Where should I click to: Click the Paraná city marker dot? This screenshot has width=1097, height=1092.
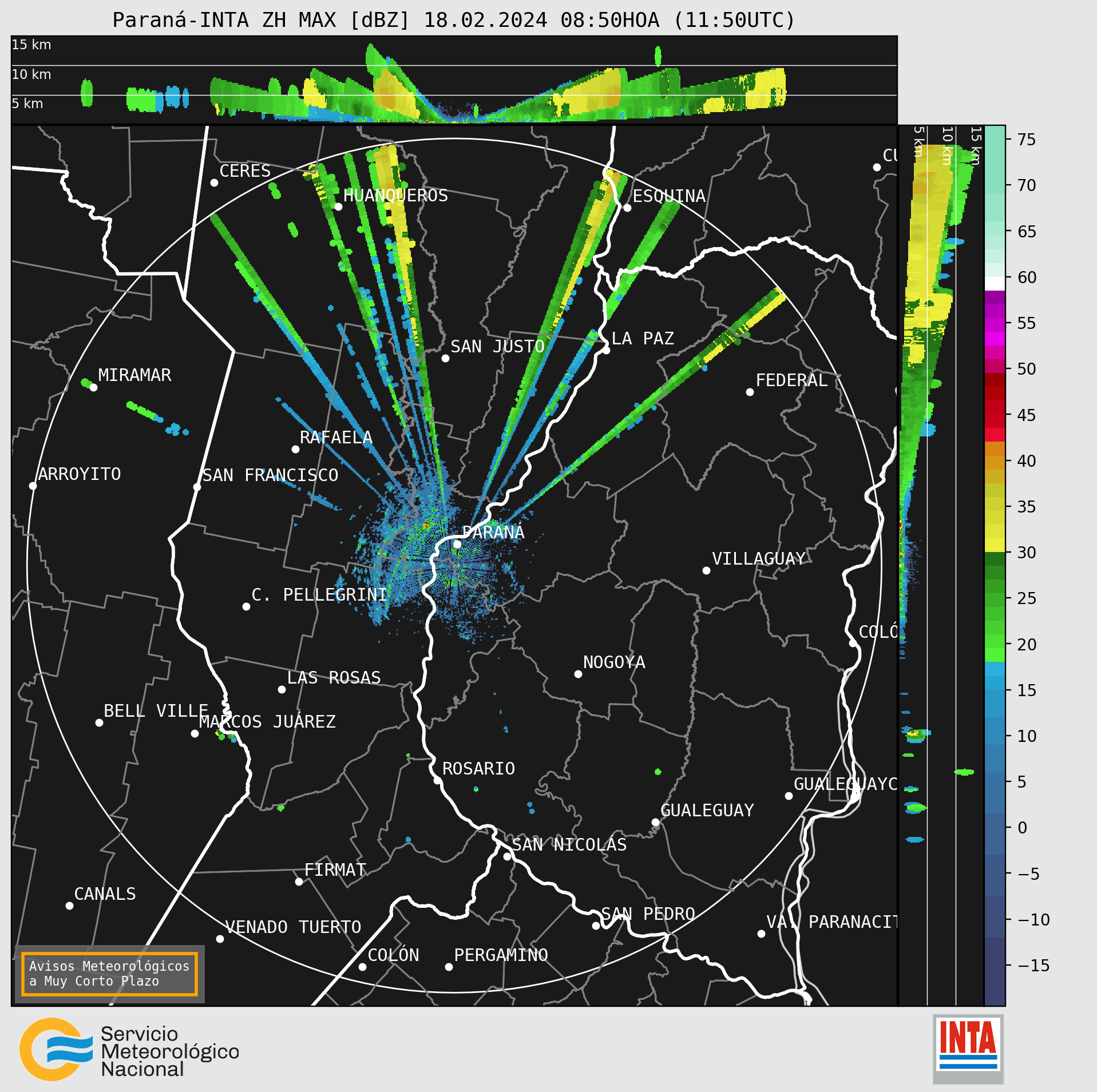coord(457,544)
